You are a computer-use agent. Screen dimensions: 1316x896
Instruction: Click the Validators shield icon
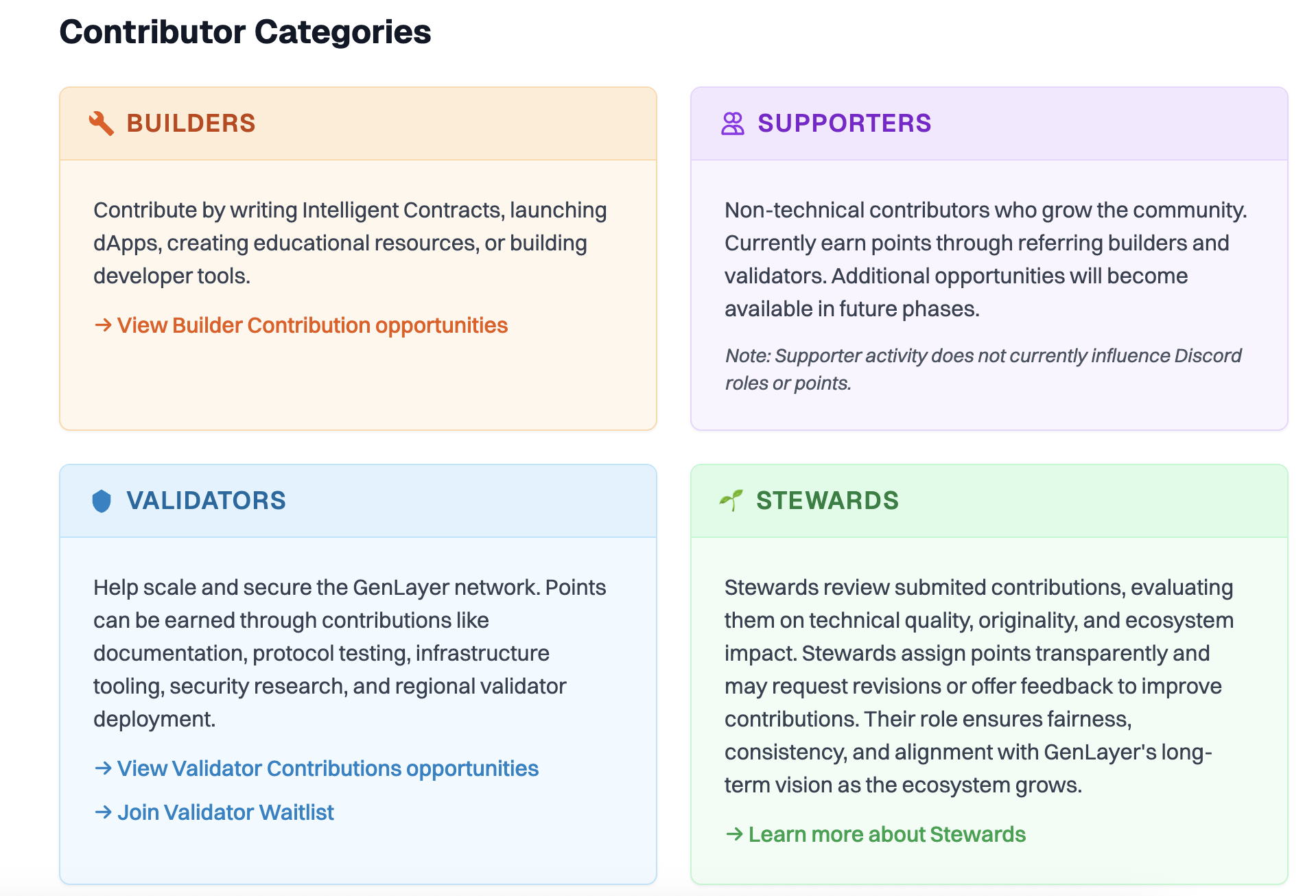pyautogui.click(x=102, y=501)
